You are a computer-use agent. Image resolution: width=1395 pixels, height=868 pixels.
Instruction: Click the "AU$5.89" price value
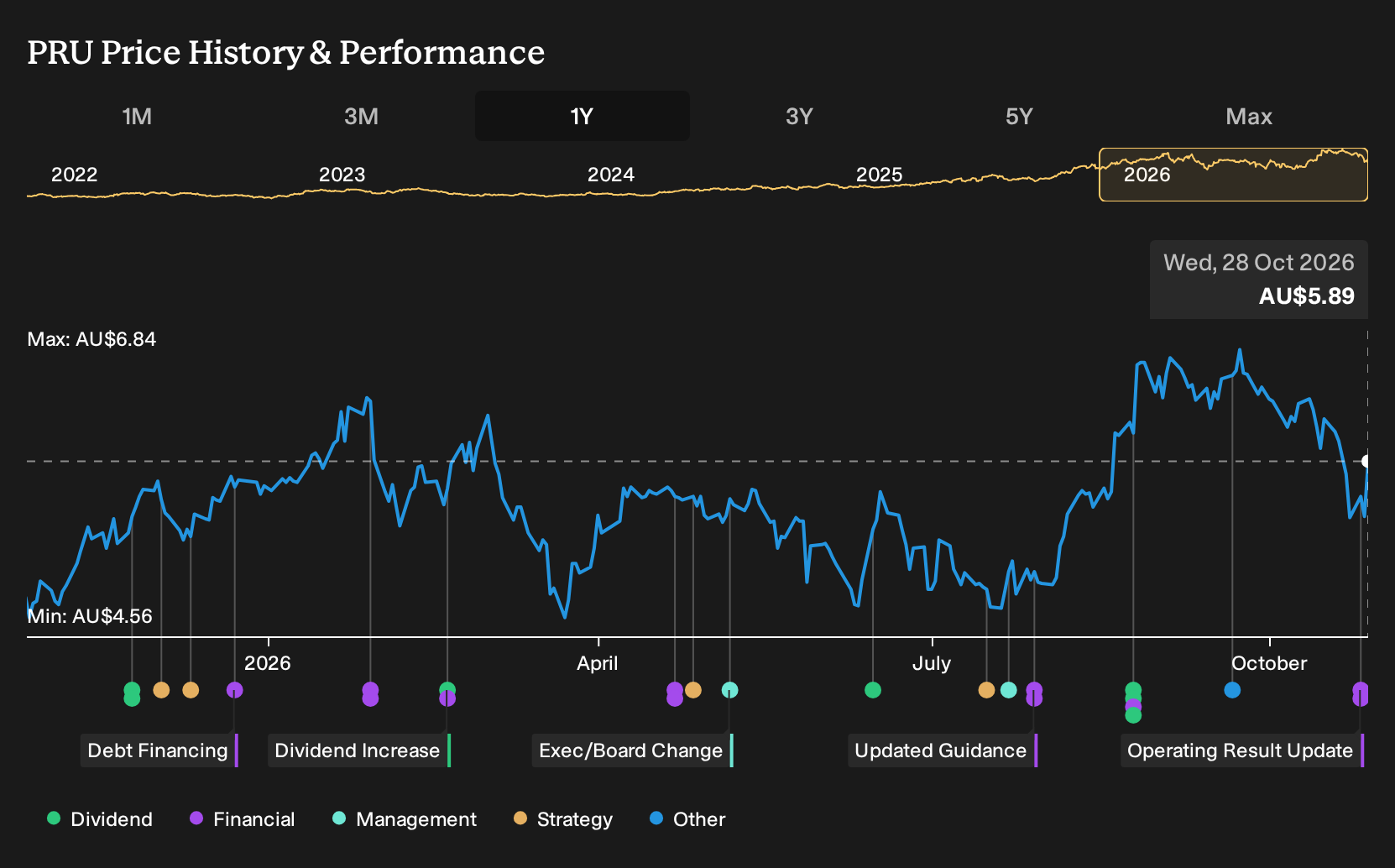1306,296
